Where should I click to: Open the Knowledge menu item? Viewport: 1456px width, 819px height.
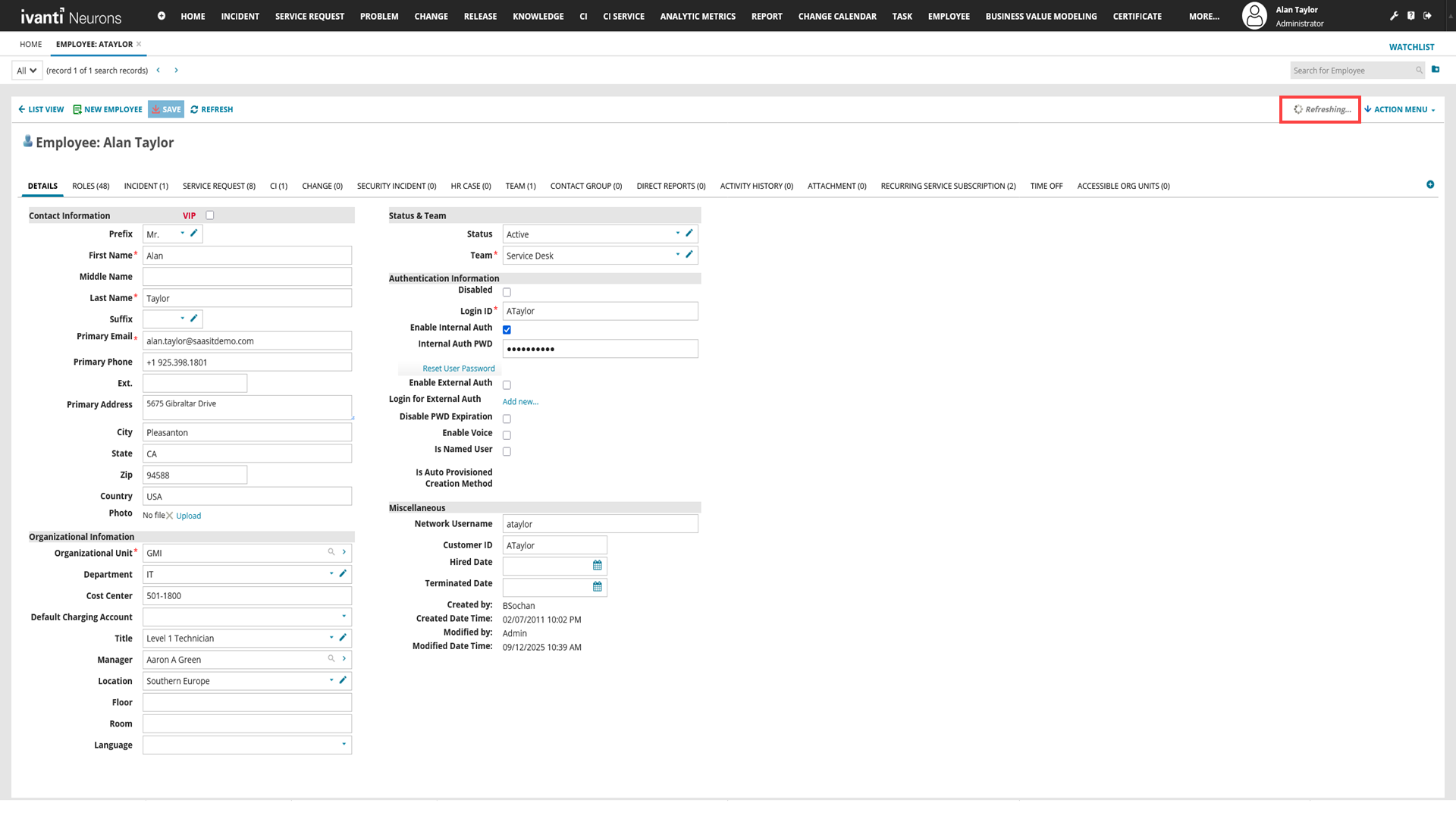coord(538,16)
